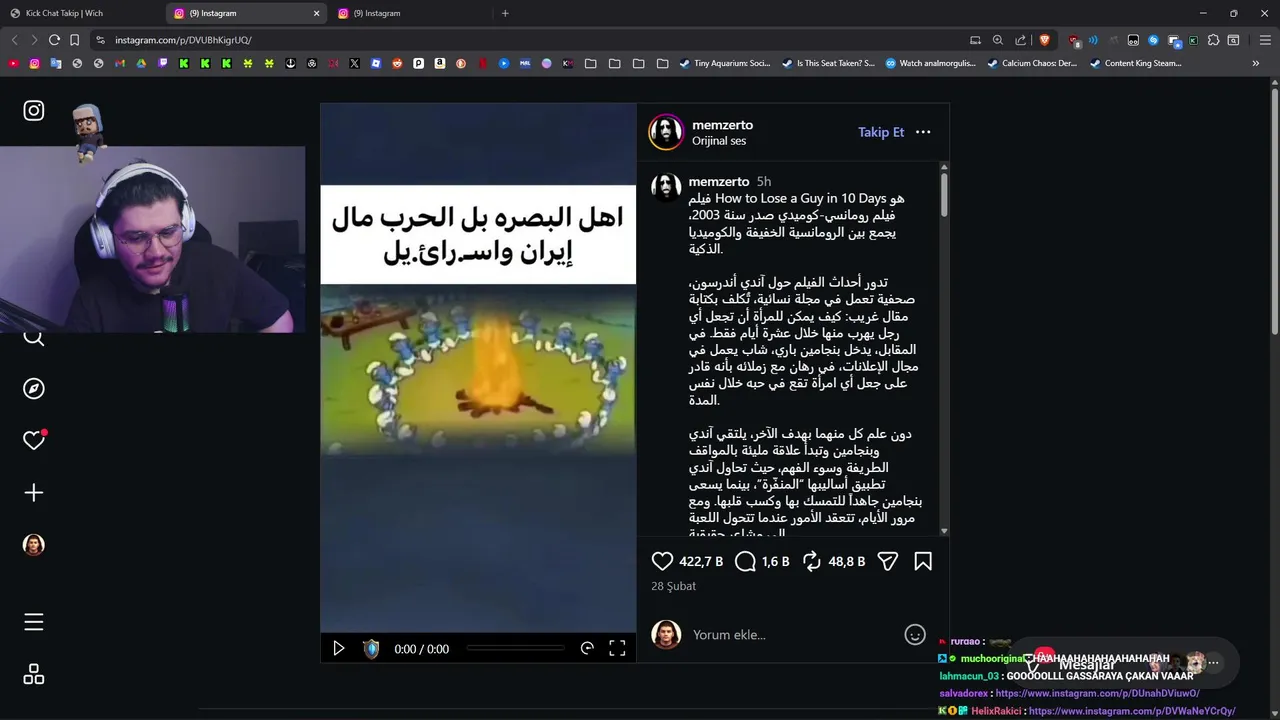Viewport: 1280px width, 720px height.
Task: Open Twitch bookmark icon
Action: coord(163,63)
